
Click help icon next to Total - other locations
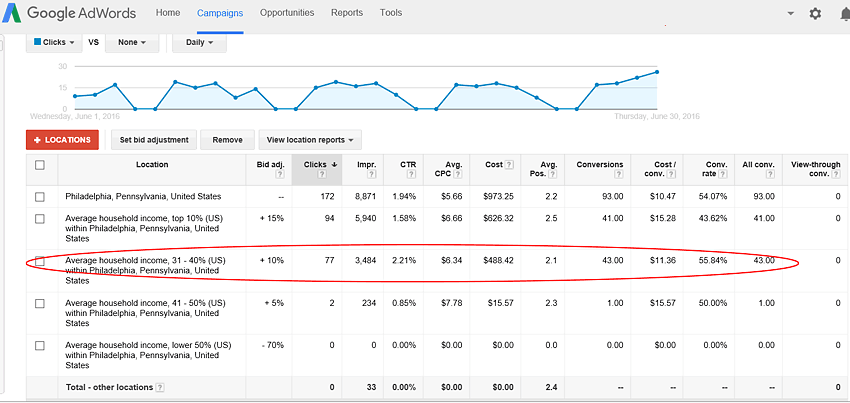[x=161, y=387]
